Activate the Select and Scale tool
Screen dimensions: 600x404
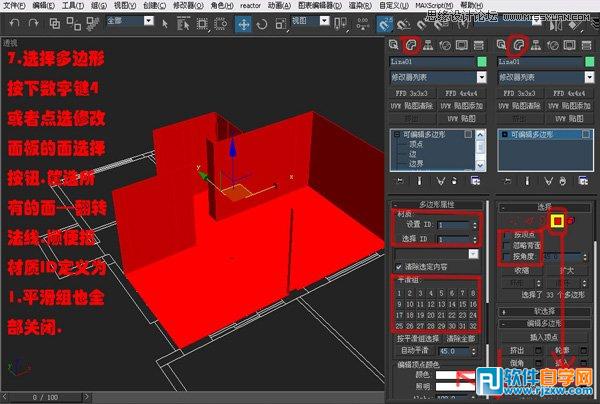click(x=280, y=25)
